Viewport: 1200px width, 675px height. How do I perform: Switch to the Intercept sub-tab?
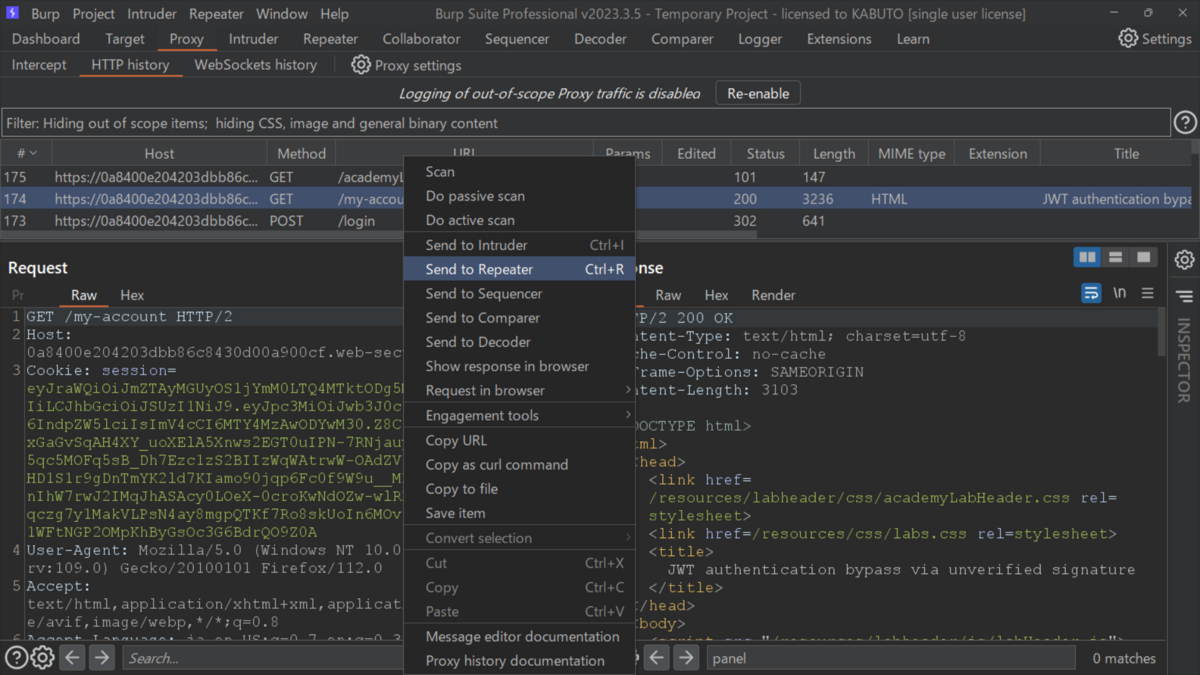click(x=39, y=65)
